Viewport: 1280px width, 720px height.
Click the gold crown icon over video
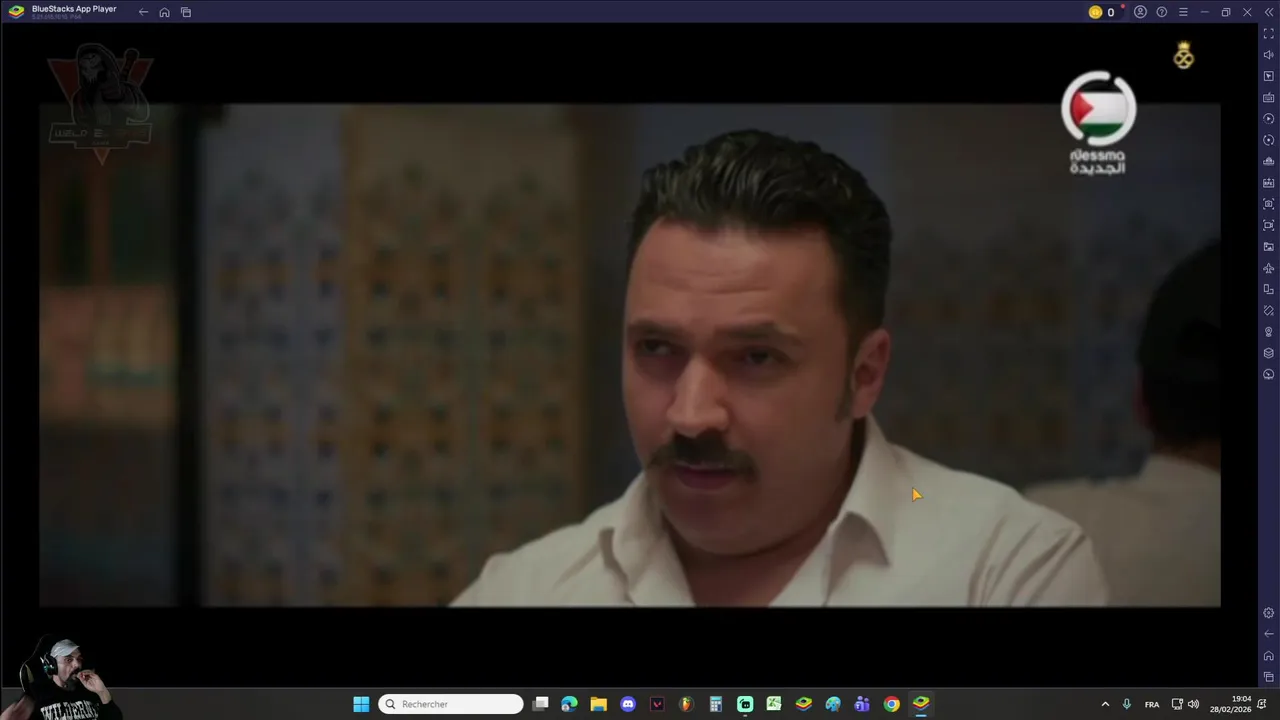click(1184, 56)
